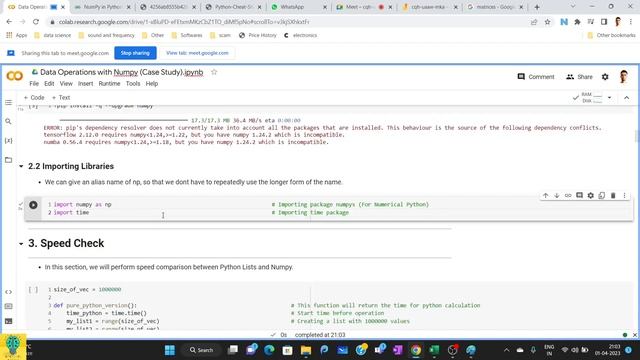Open Google account avatar in Colab
Screen dimensions: 640x360
[x=623, y=77]
